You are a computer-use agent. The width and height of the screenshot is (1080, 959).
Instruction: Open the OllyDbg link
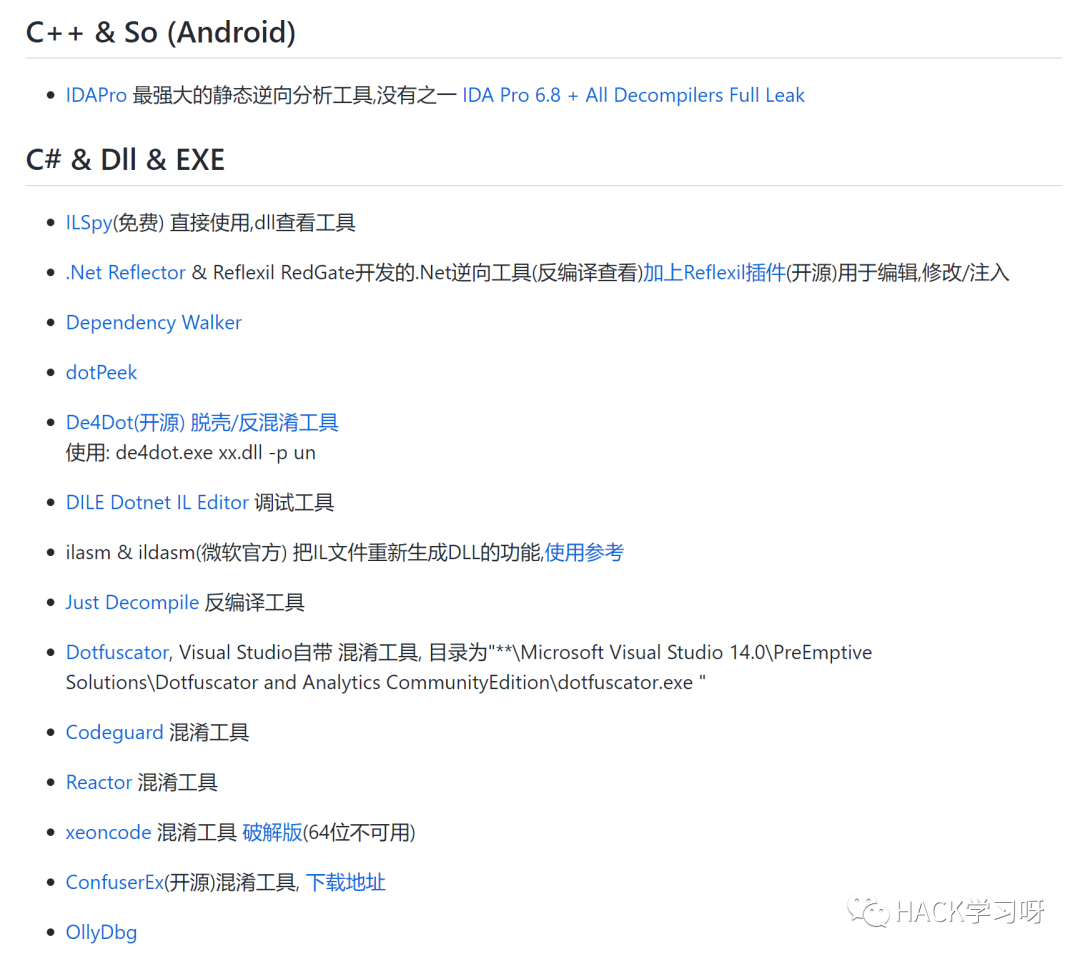click(101, 932)
